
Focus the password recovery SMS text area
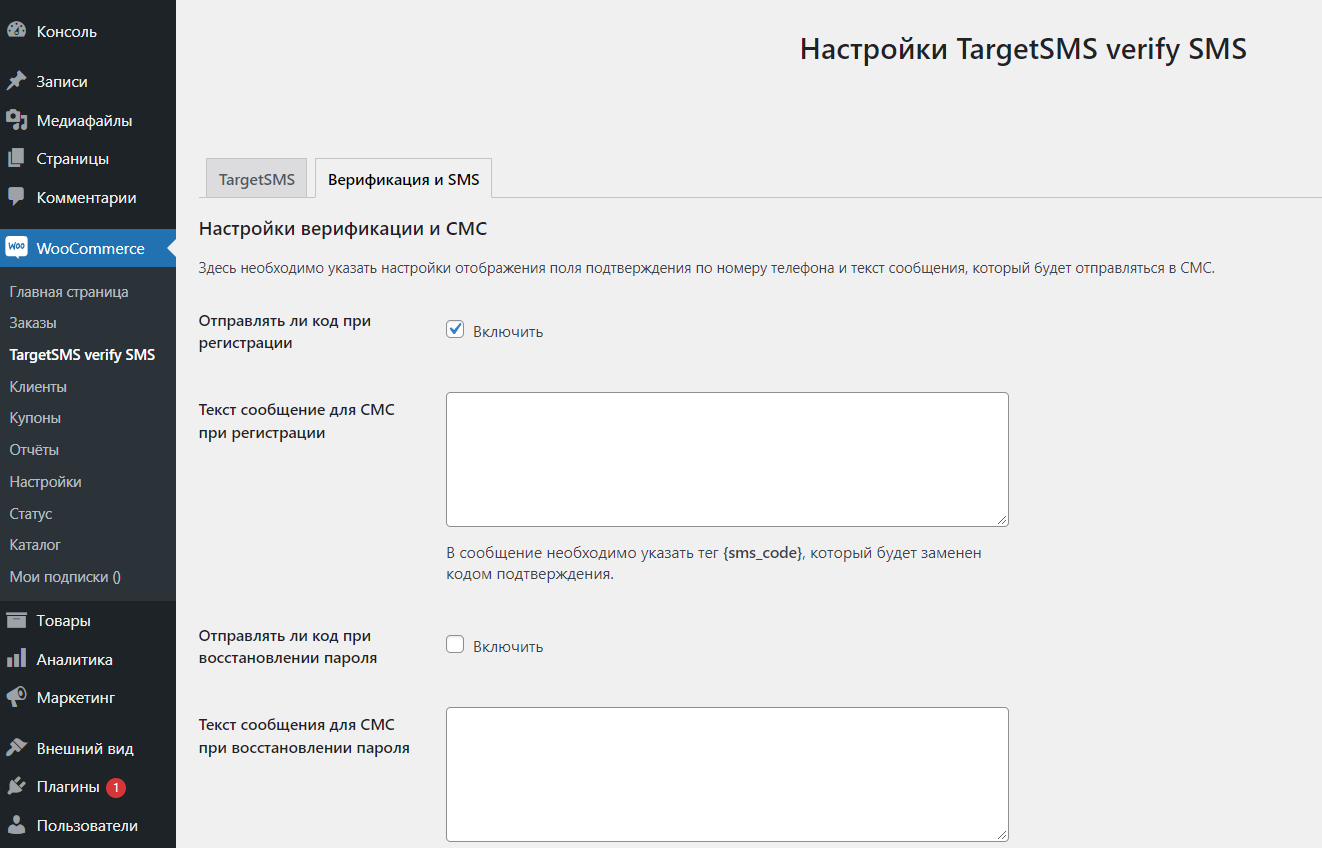click(x=727, y=774)
